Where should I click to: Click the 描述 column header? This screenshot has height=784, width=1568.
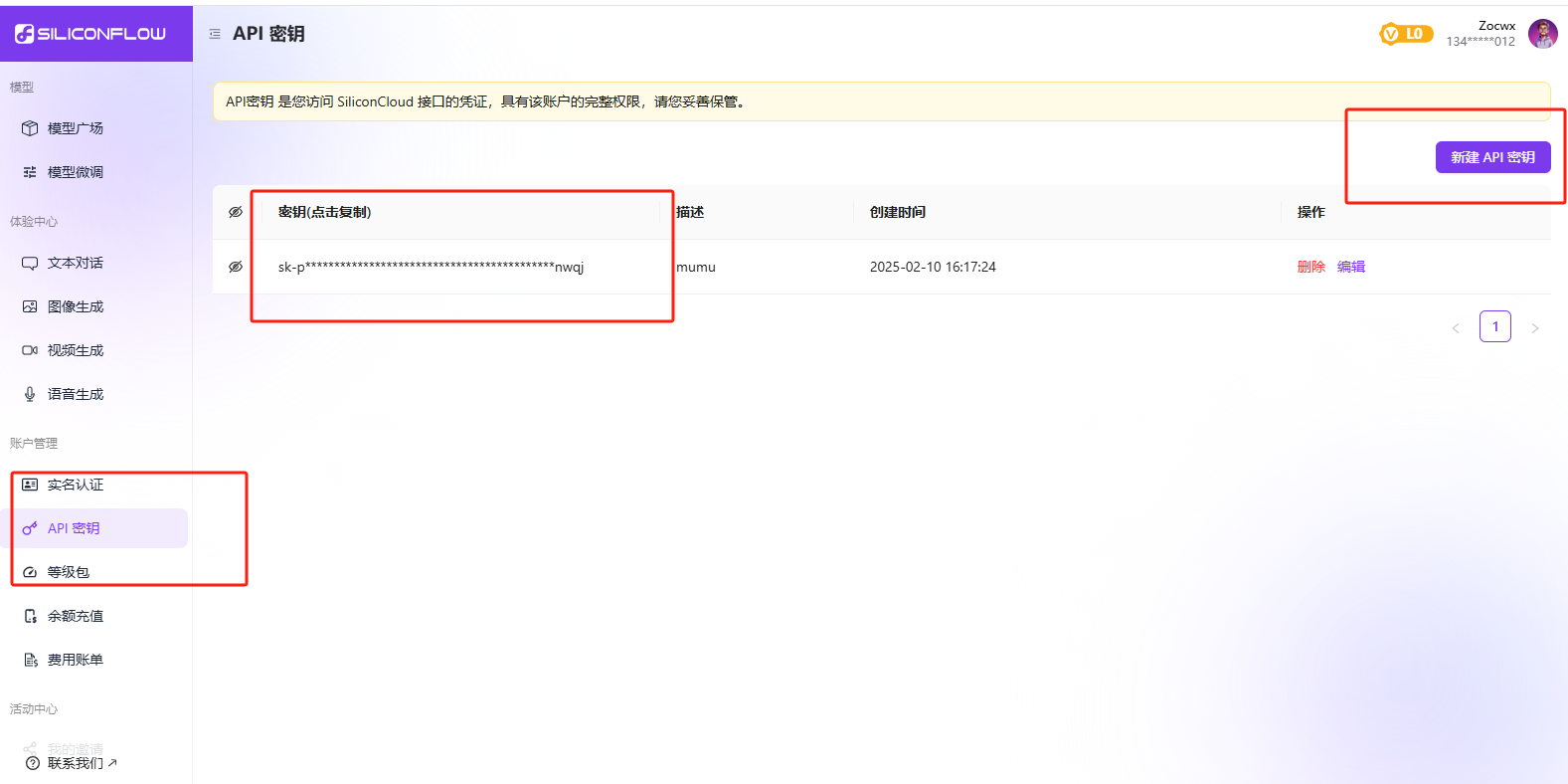(690, 212)
